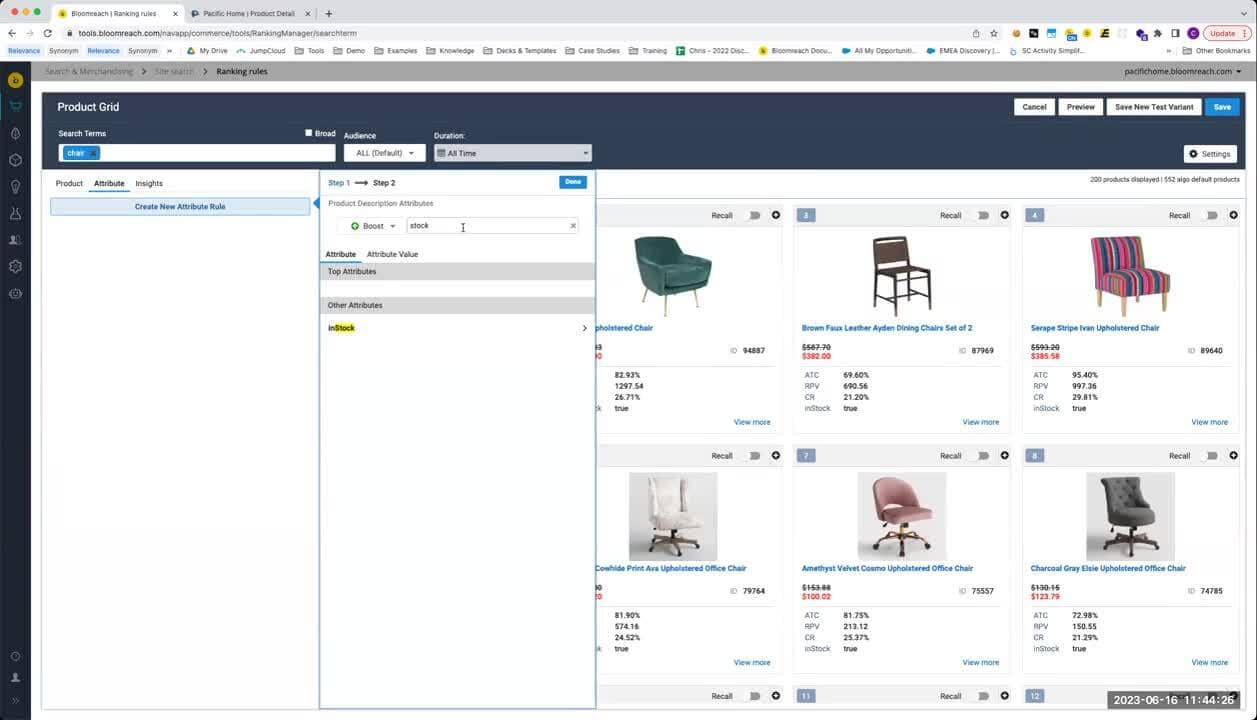Screen dimensions: 1257x720
Task: Click the Serape Stripe chair thumbnail
Action: pos(1128,275)
